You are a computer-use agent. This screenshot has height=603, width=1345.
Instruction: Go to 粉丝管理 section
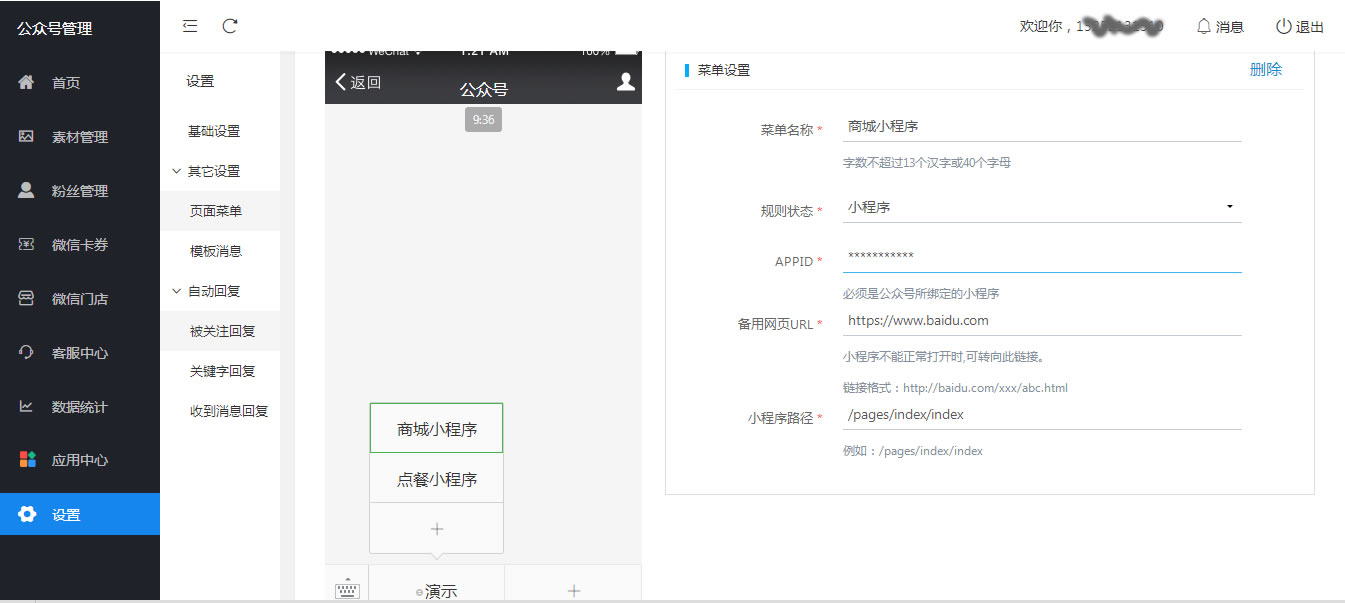tap(80, 191)
